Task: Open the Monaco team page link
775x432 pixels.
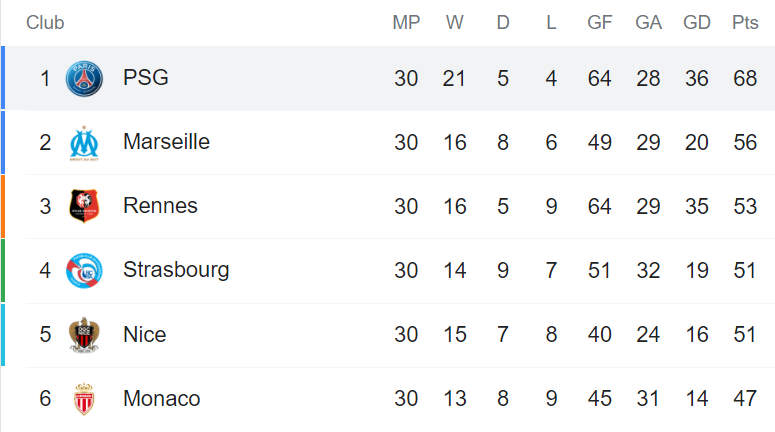Action: (162, 398)
